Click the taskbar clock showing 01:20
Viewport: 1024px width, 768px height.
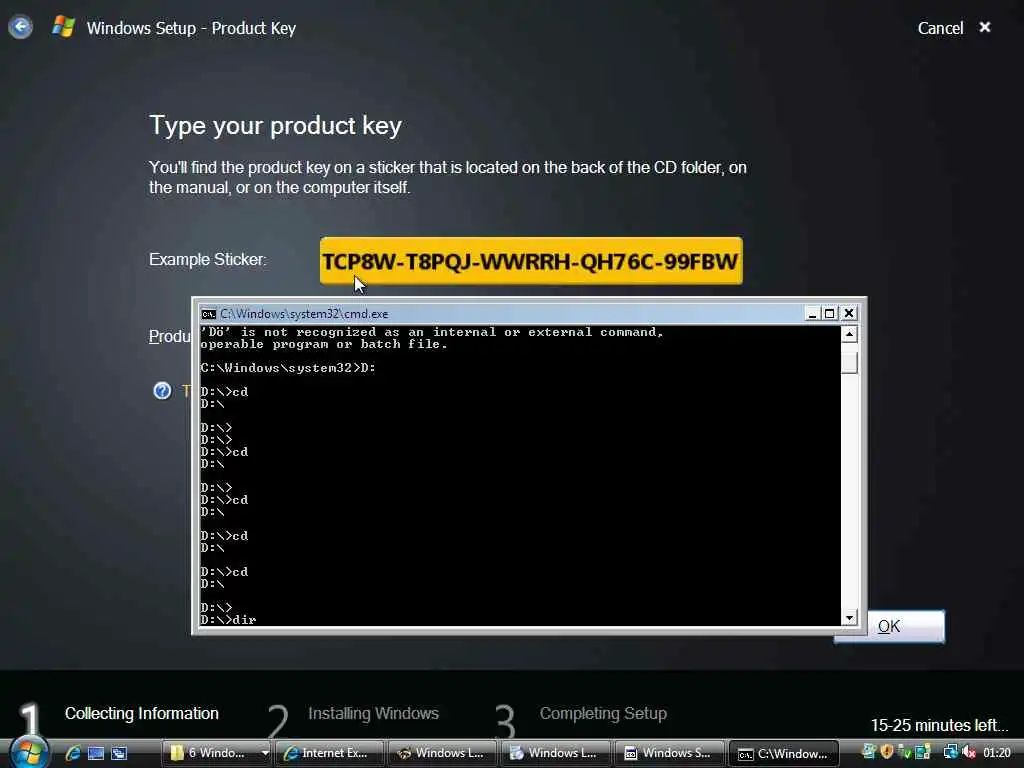coord(997,752)
